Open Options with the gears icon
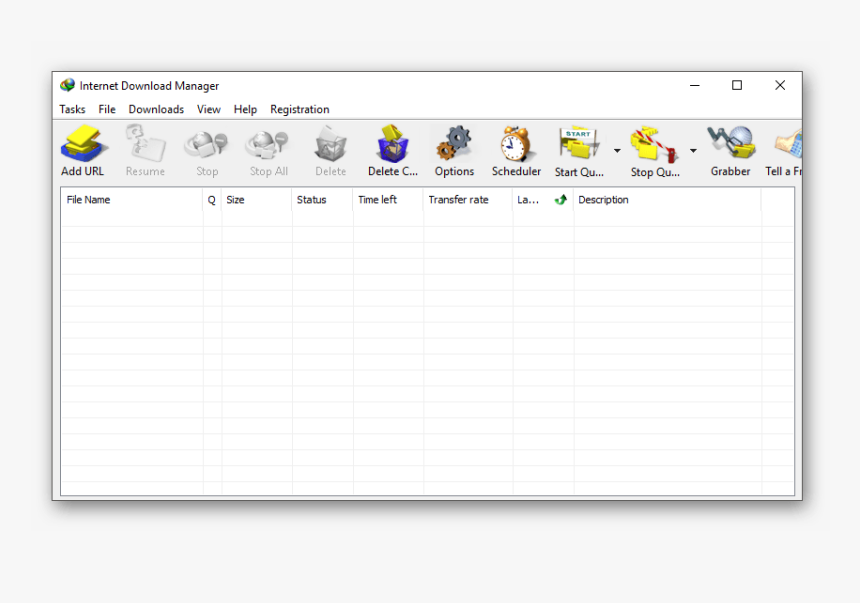 (x=454, y=144)
